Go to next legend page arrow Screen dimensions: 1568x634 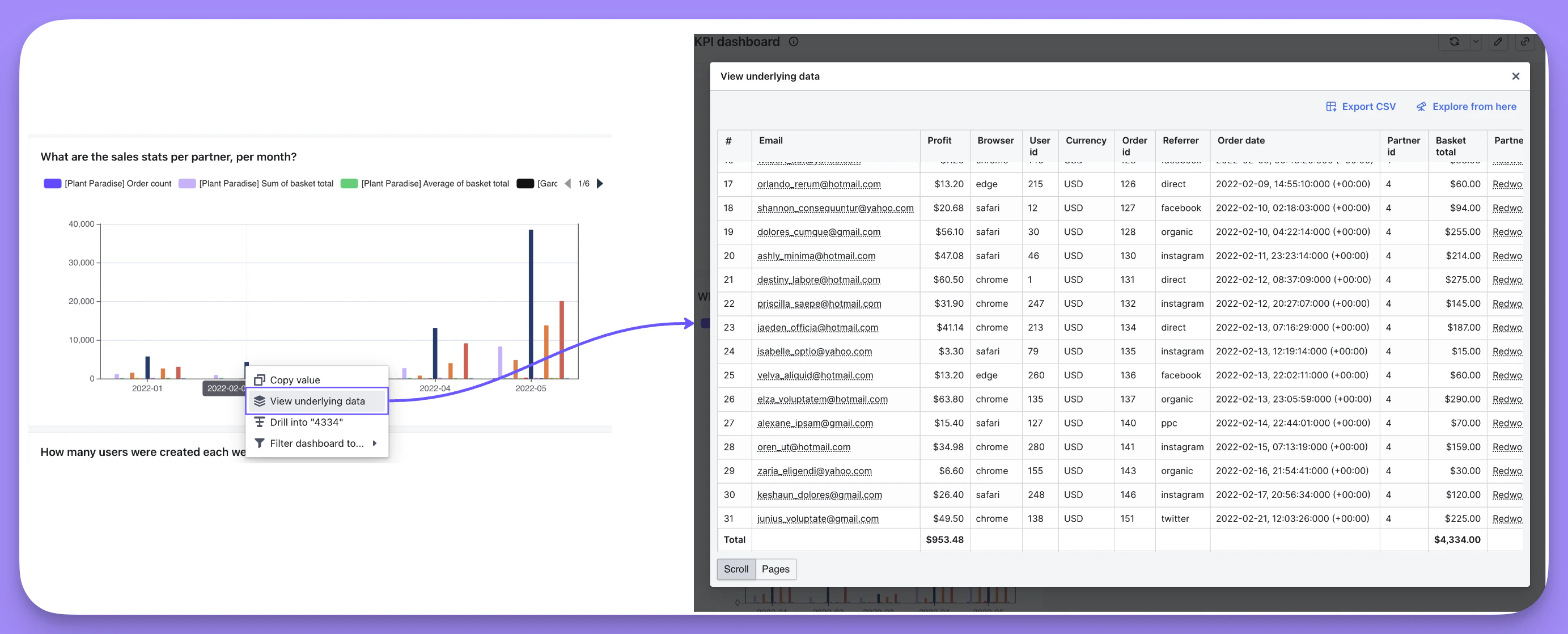click(600, 183)
